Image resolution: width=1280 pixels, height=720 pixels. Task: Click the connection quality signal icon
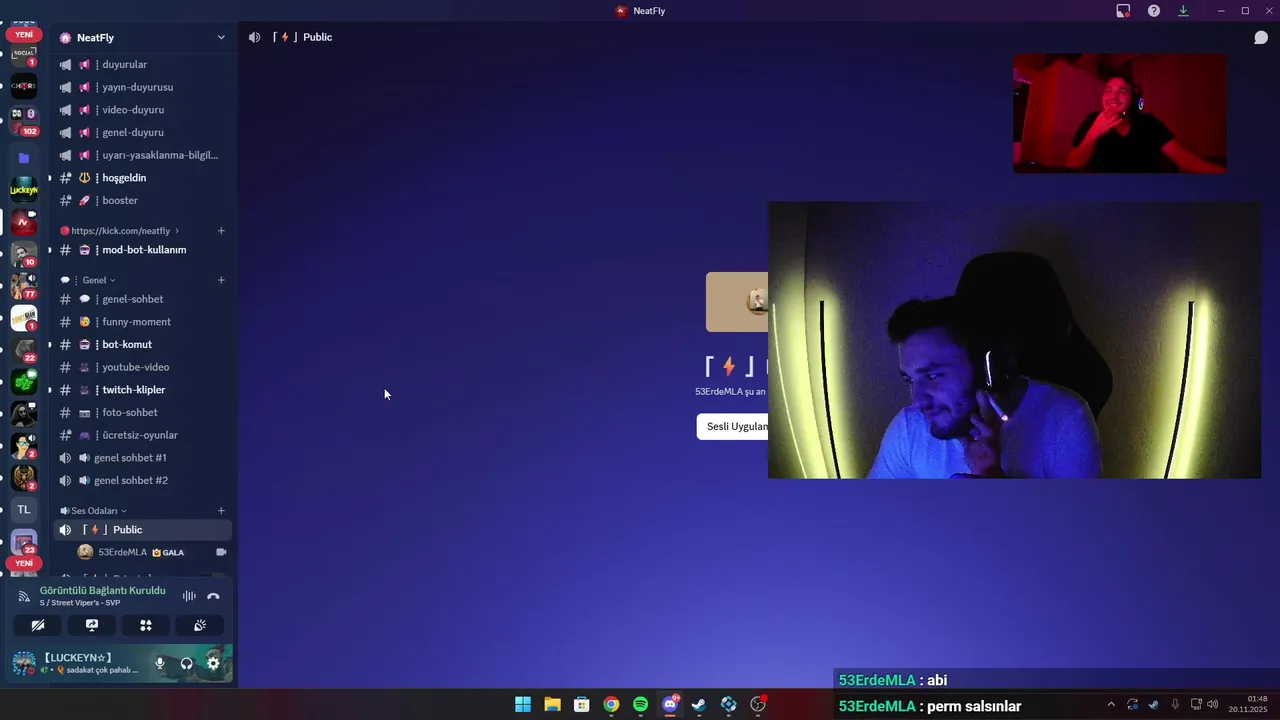(x=24, y=596)
